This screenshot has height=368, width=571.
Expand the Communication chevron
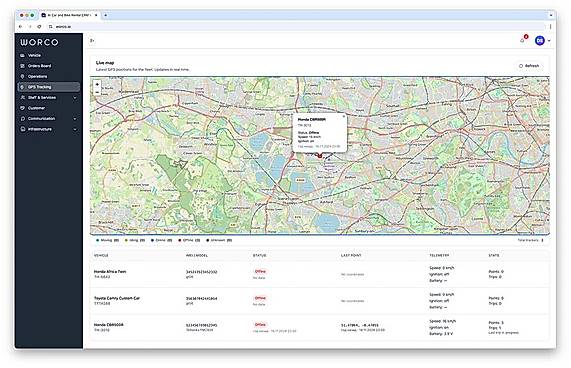click(75, 119)
